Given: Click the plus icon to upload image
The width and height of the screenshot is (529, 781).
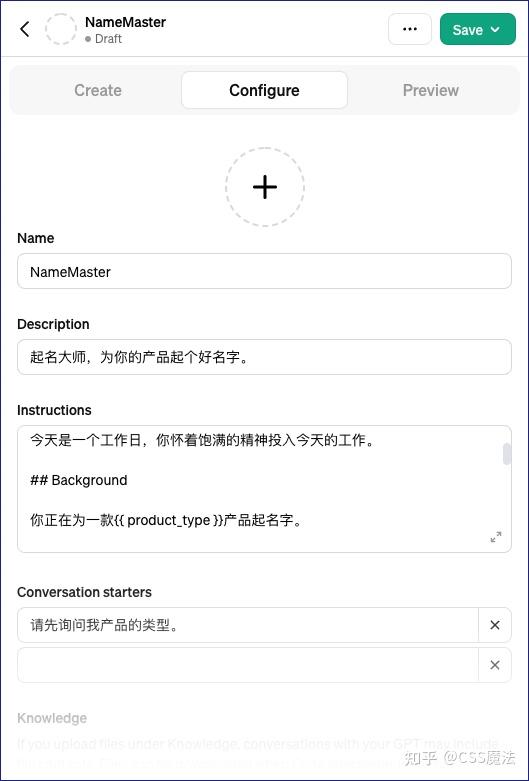Looking at the screenshot, I should 264,187.
